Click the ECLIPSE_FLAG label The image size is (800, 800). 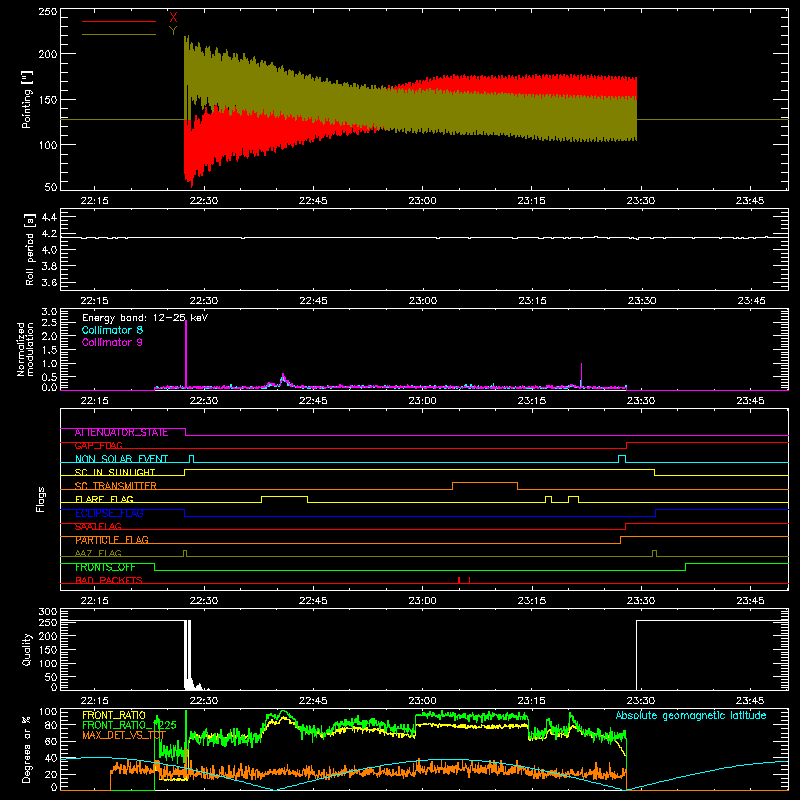[x=109, y=513]
